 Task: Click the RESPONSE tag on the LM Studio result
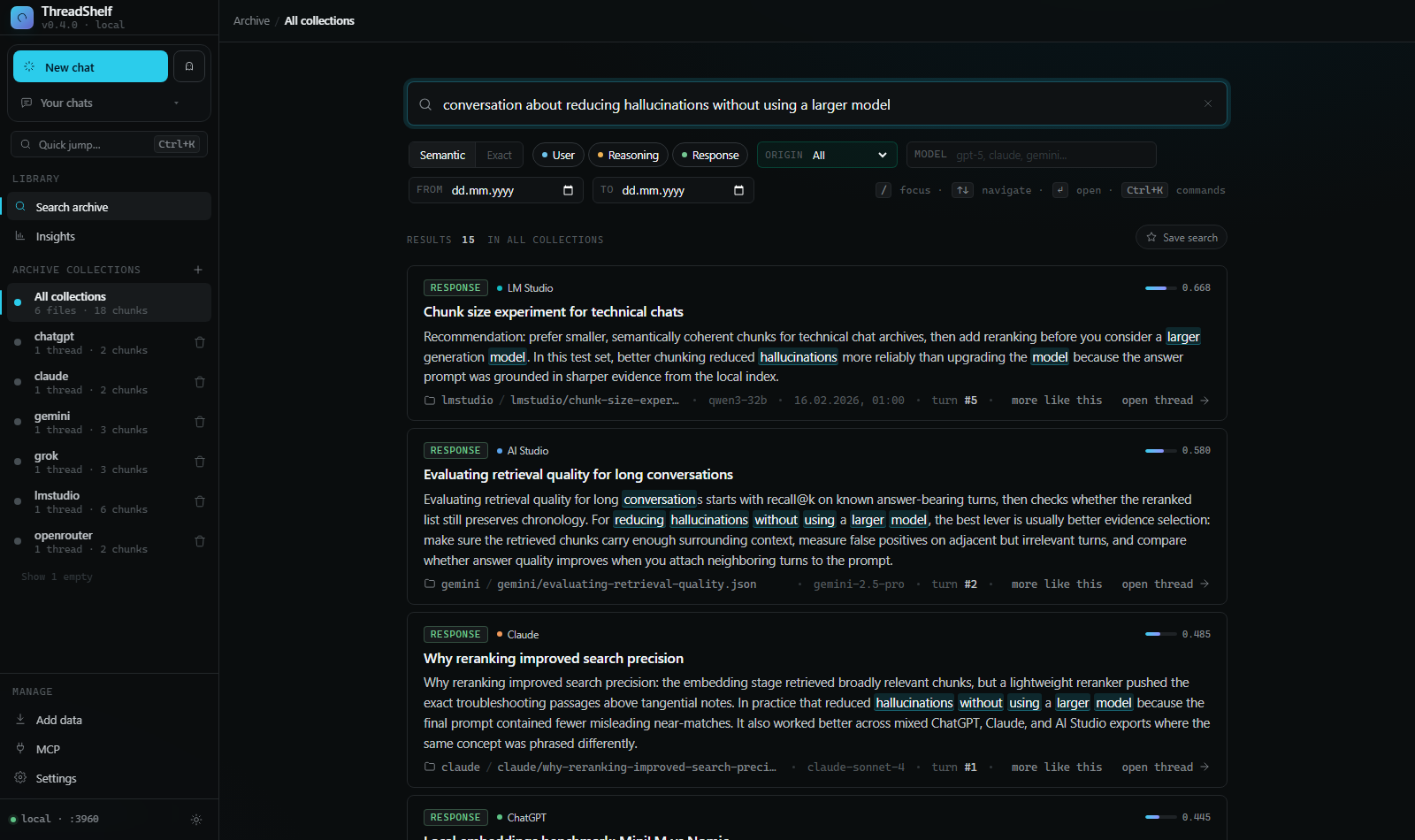coord(455,288)
